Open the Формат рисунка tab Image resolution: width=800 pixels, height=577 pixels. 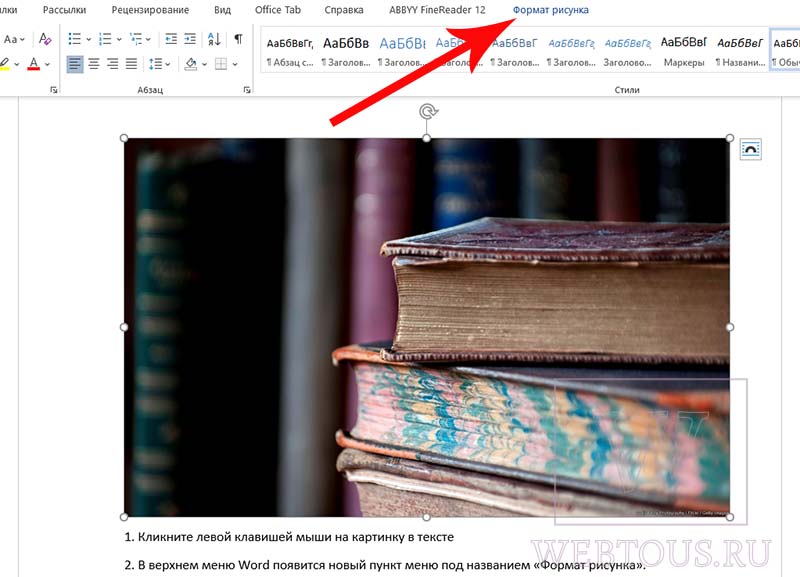click(551, 10)
